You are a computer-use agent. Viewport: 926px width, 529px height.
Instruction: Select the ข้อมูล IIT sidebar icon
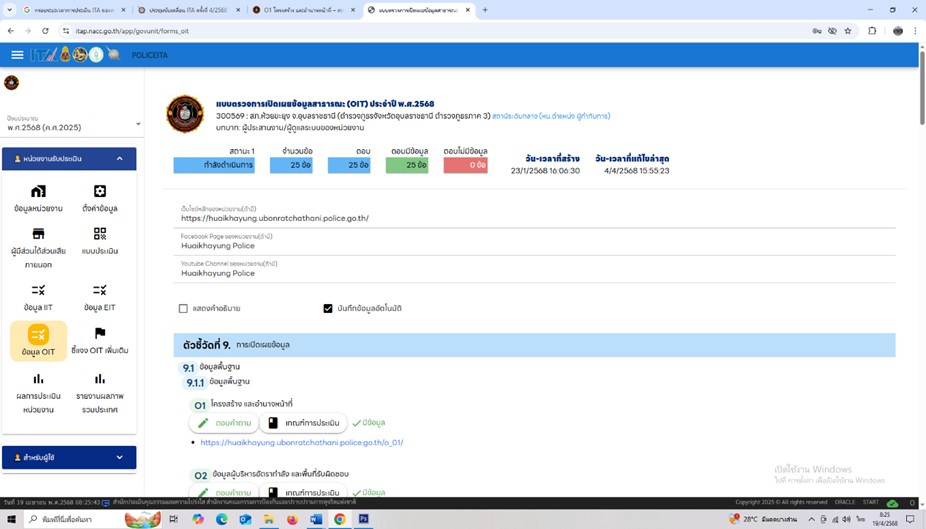(38, 291)
